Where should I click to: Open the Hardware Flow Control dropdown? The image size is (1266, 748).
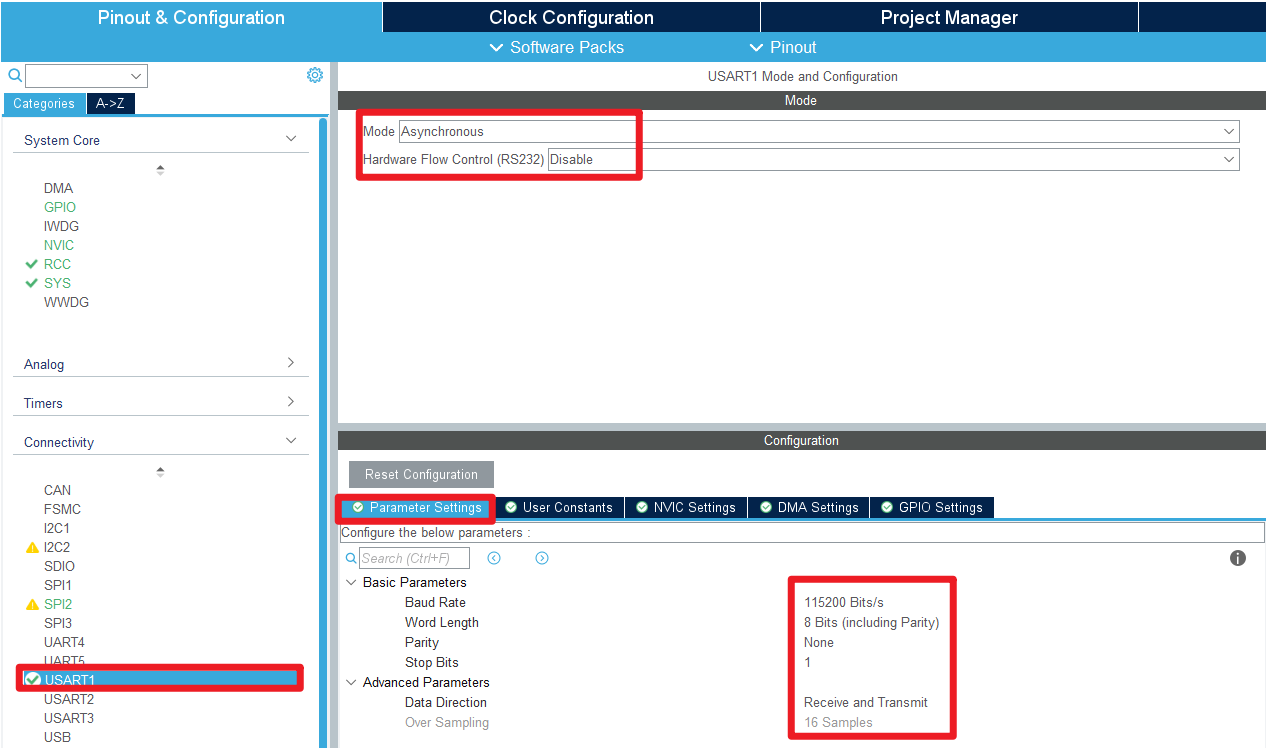[x=892, y=159]
